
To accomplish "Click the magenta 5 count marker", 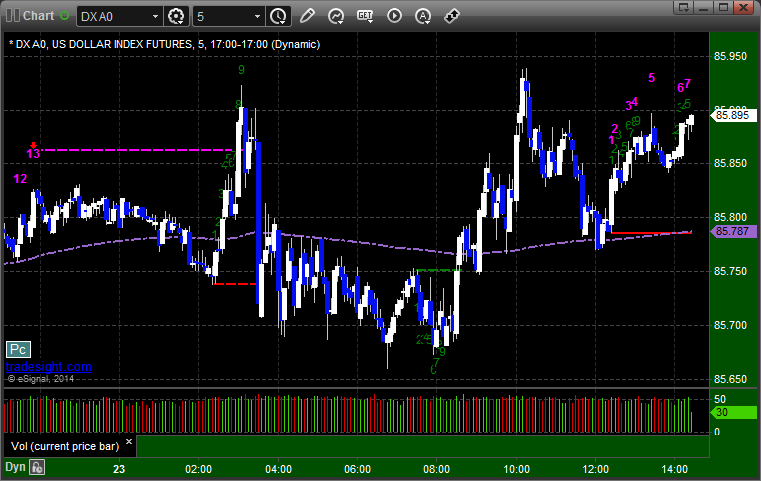I will coord(652,78).
